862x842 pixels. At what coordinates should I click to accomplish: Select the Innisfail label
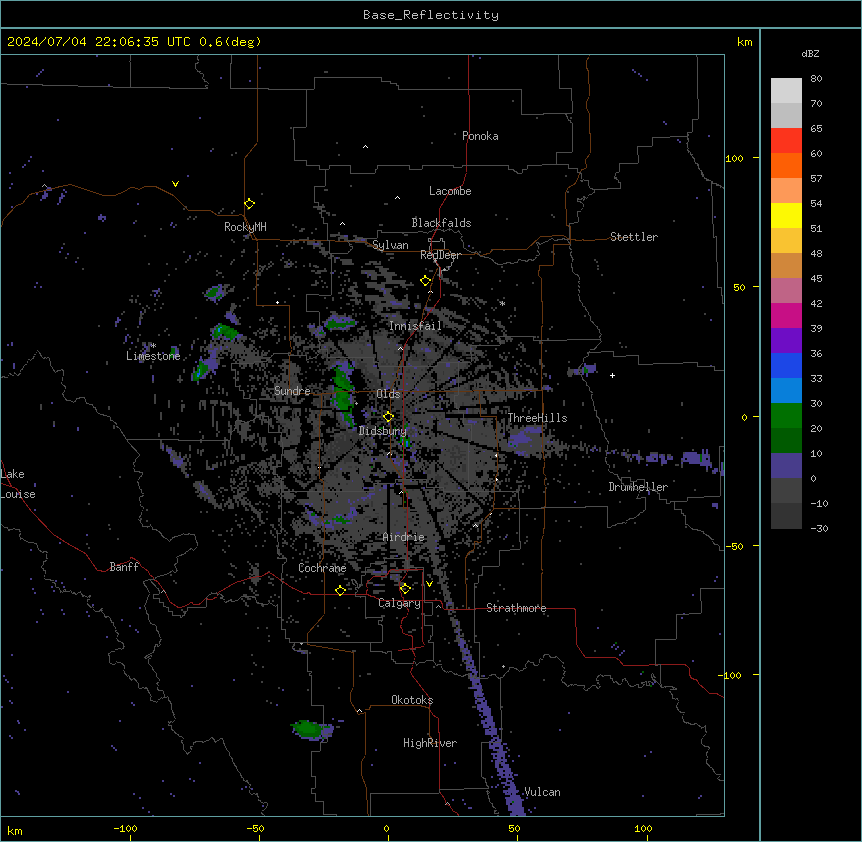pyautogui.click(x=415, y=326)
